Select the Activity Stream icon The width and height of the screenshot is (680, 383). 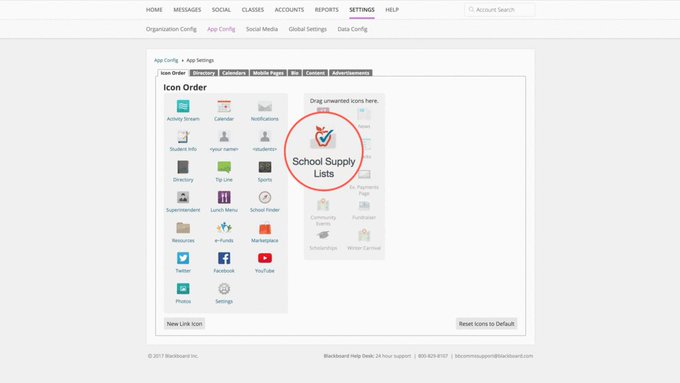tap(183, 106)
